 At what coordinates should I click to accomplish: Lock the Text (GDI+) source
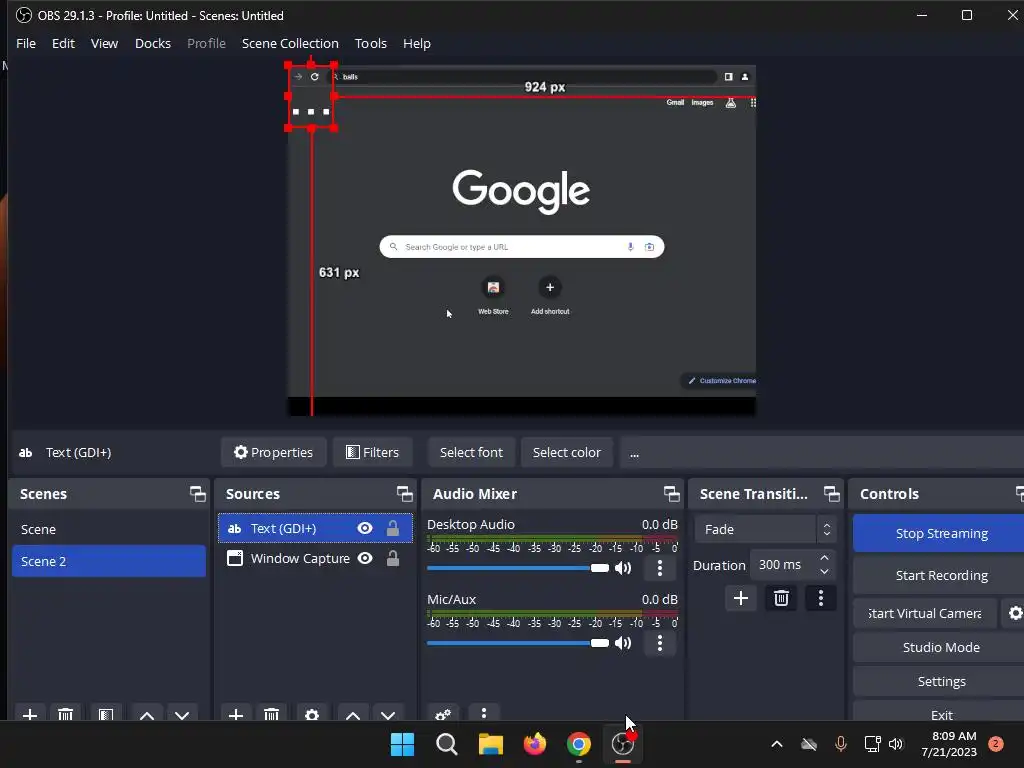tap(392, 528)
